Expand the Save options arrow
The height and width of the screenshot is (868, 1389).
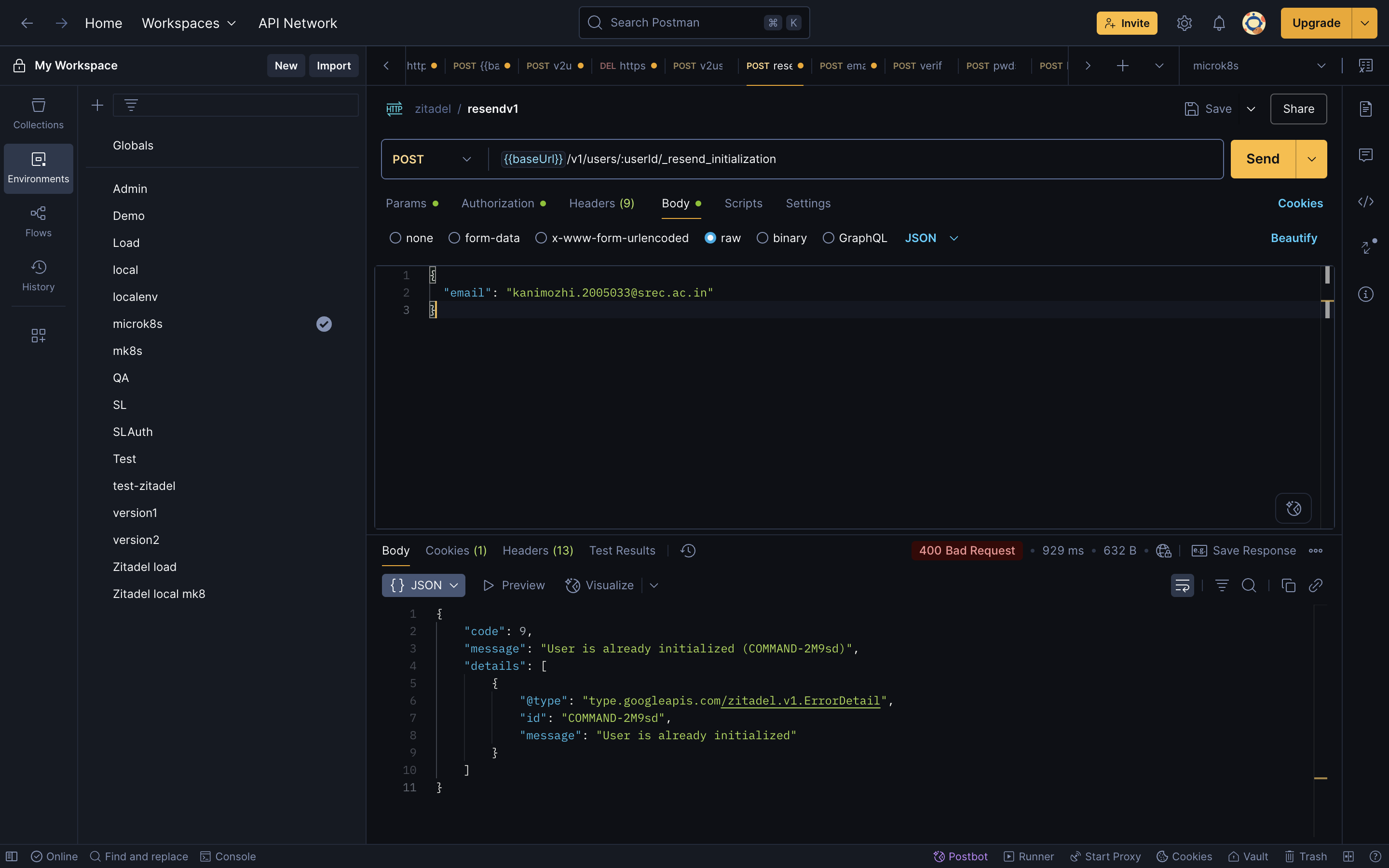(x=1251, y=108)
